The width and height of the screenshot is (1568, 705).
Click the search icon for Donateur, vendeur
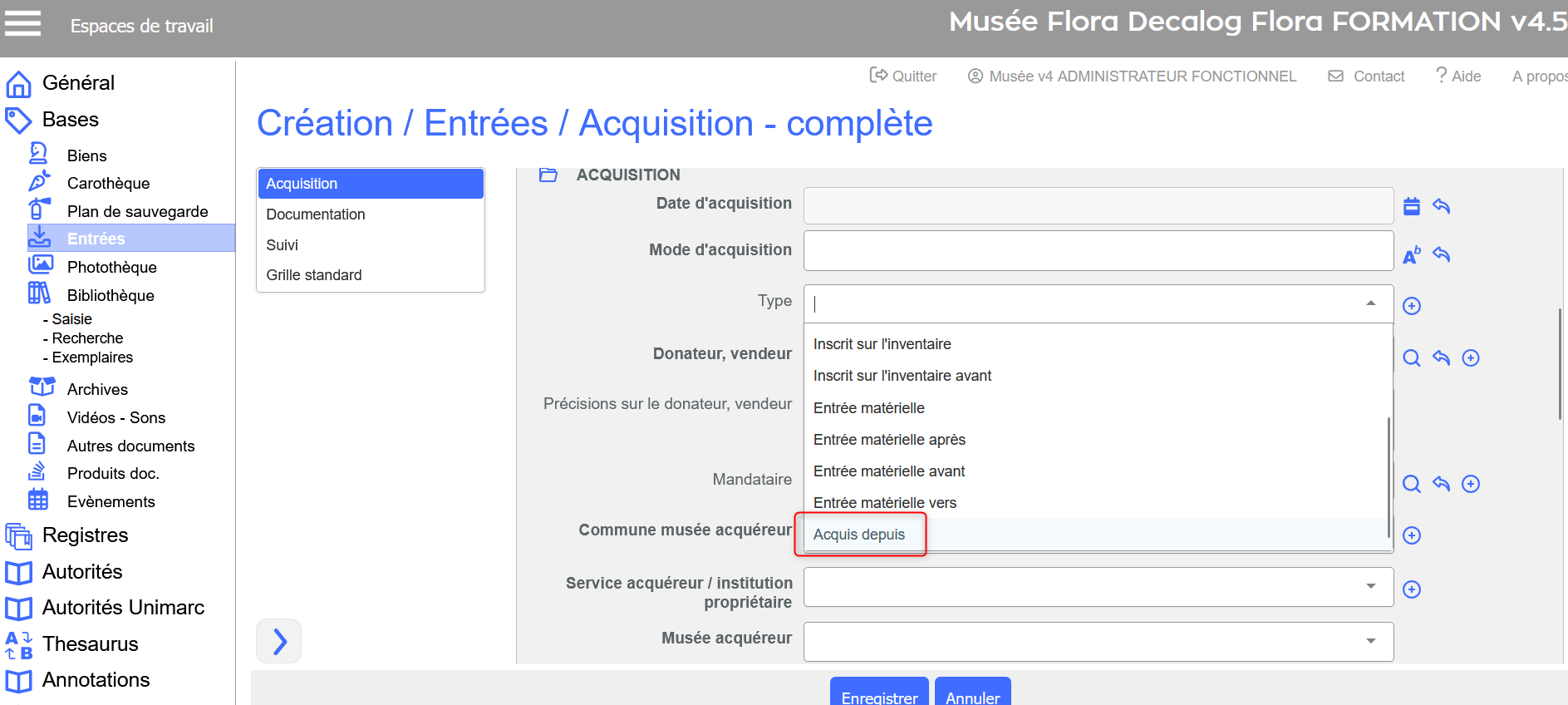point(1411,358)
